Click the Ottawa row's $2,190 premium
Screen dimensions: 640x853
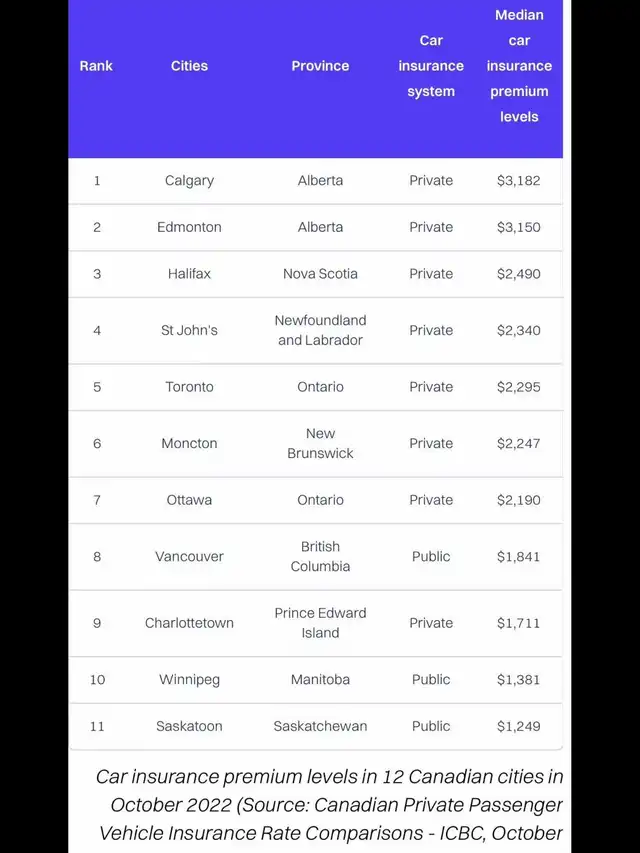coord(519,500)
